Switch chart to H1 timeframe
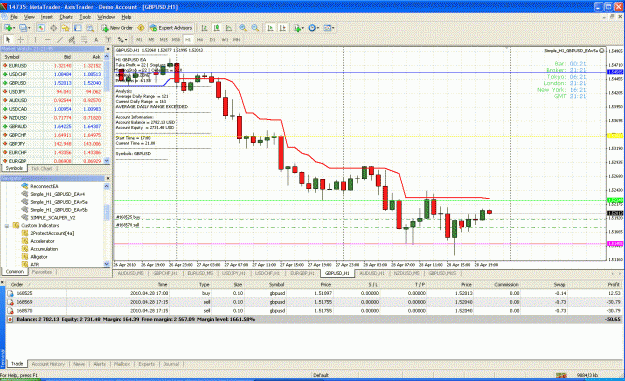Viewport: 625px width, 381px height. pyautogui.click(x=188, y=39)
